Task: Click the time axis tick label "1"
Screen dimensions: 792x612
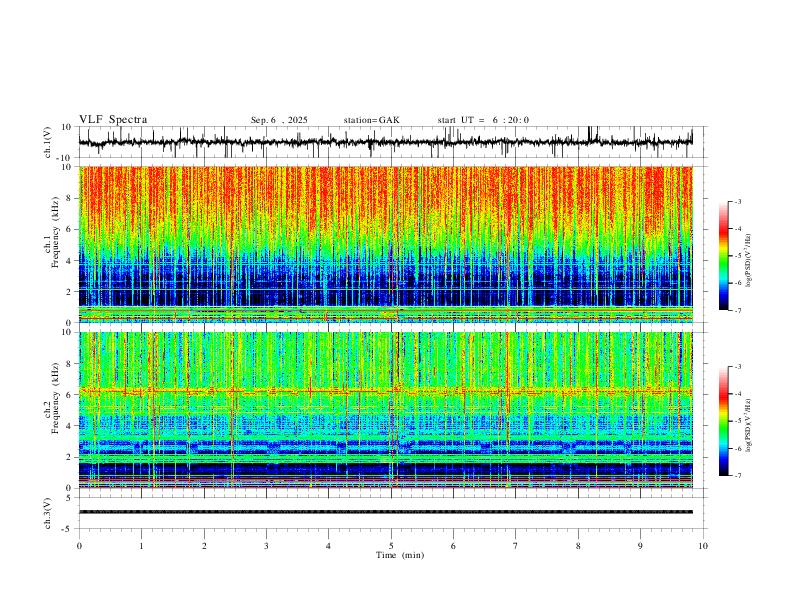Action: click(x=141, y=546)
